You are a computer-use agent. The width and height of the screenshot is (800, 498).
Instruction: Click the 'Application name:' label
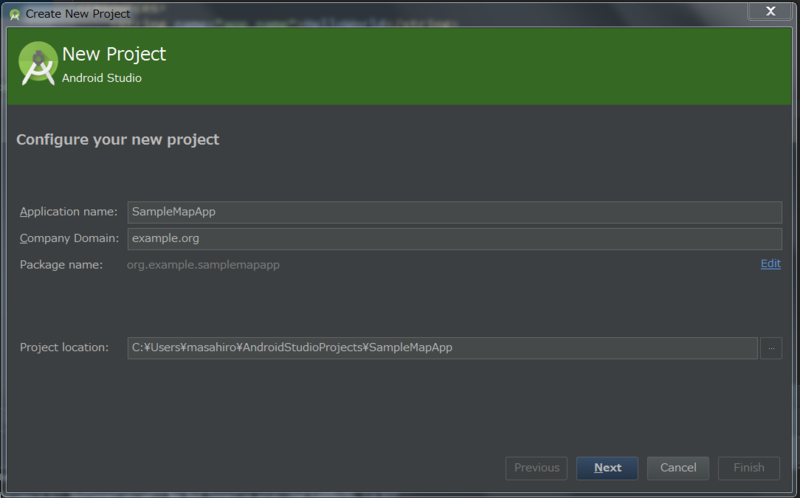[68, 212]
